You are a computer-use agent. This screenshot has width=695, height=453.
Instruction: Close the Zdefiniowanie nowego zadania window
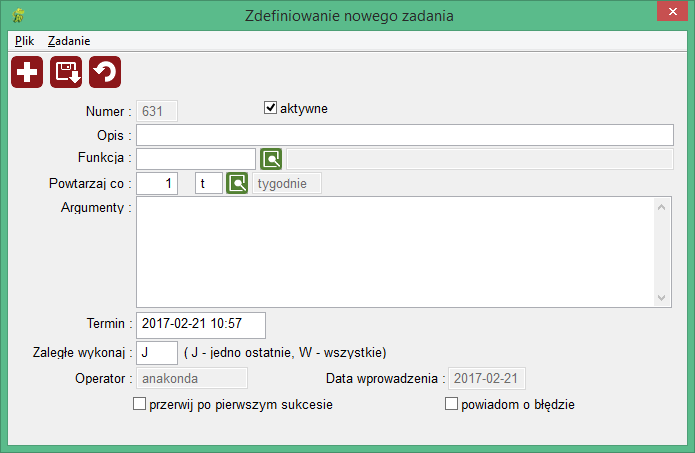click(x=672, y=12)
